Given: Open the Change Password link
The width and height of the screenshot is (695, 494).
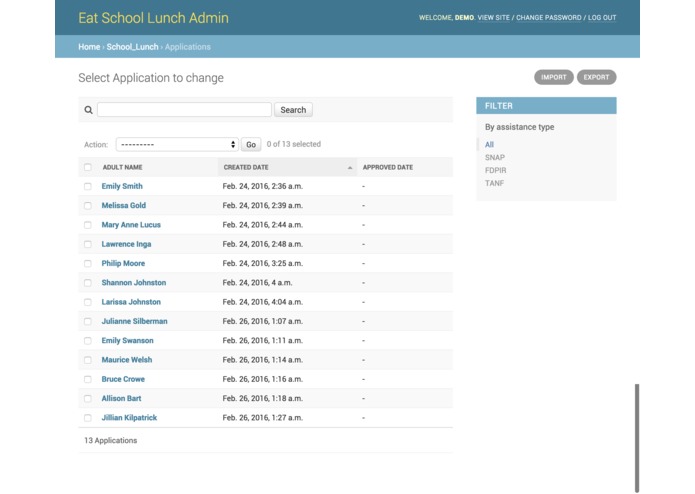Looking at the screenshot, I should 548,18.
